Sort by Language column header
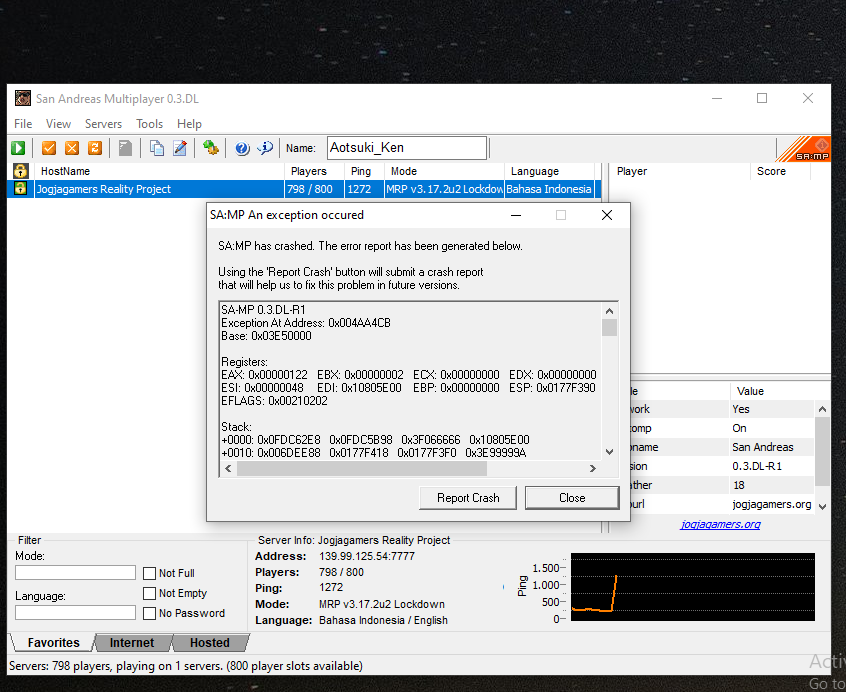 [x=549, y=171]
